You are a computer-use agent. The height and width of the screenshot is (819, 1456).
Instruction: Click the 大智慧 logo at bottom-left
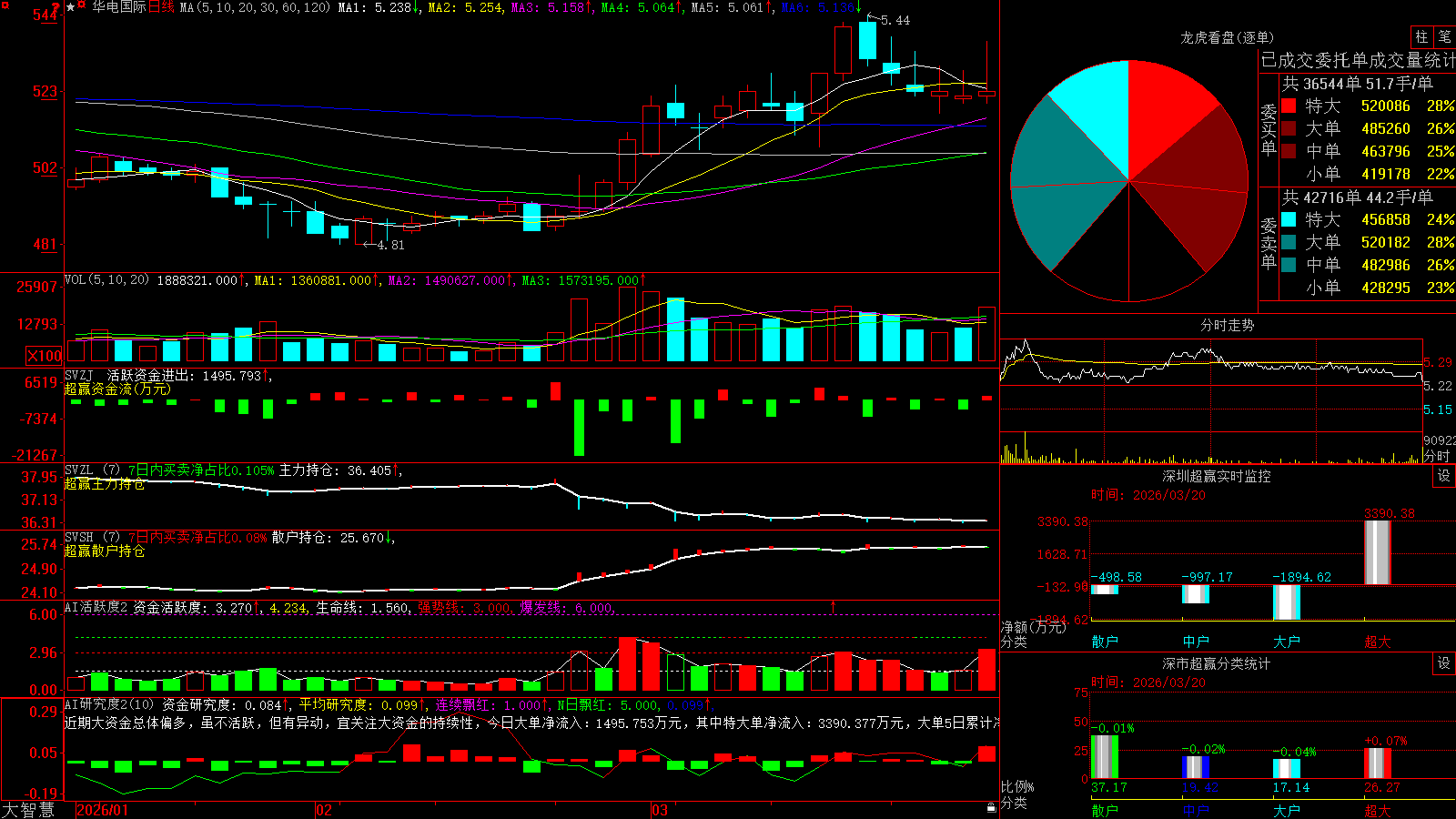click(x=27, y=810)
